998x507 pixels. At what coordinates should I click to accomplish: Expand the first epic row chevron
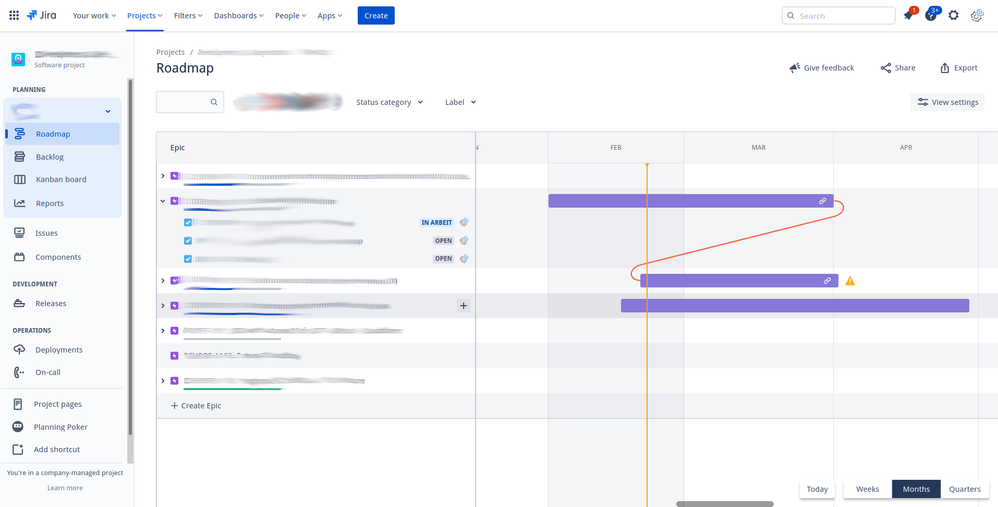[163, 176]
